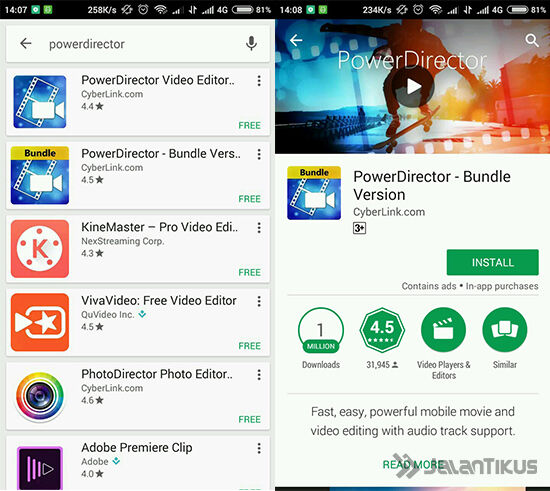The width and height of the screenshot is (550, 491).
Task: Tap the Similar apps icon
Action: click(505, 330)
